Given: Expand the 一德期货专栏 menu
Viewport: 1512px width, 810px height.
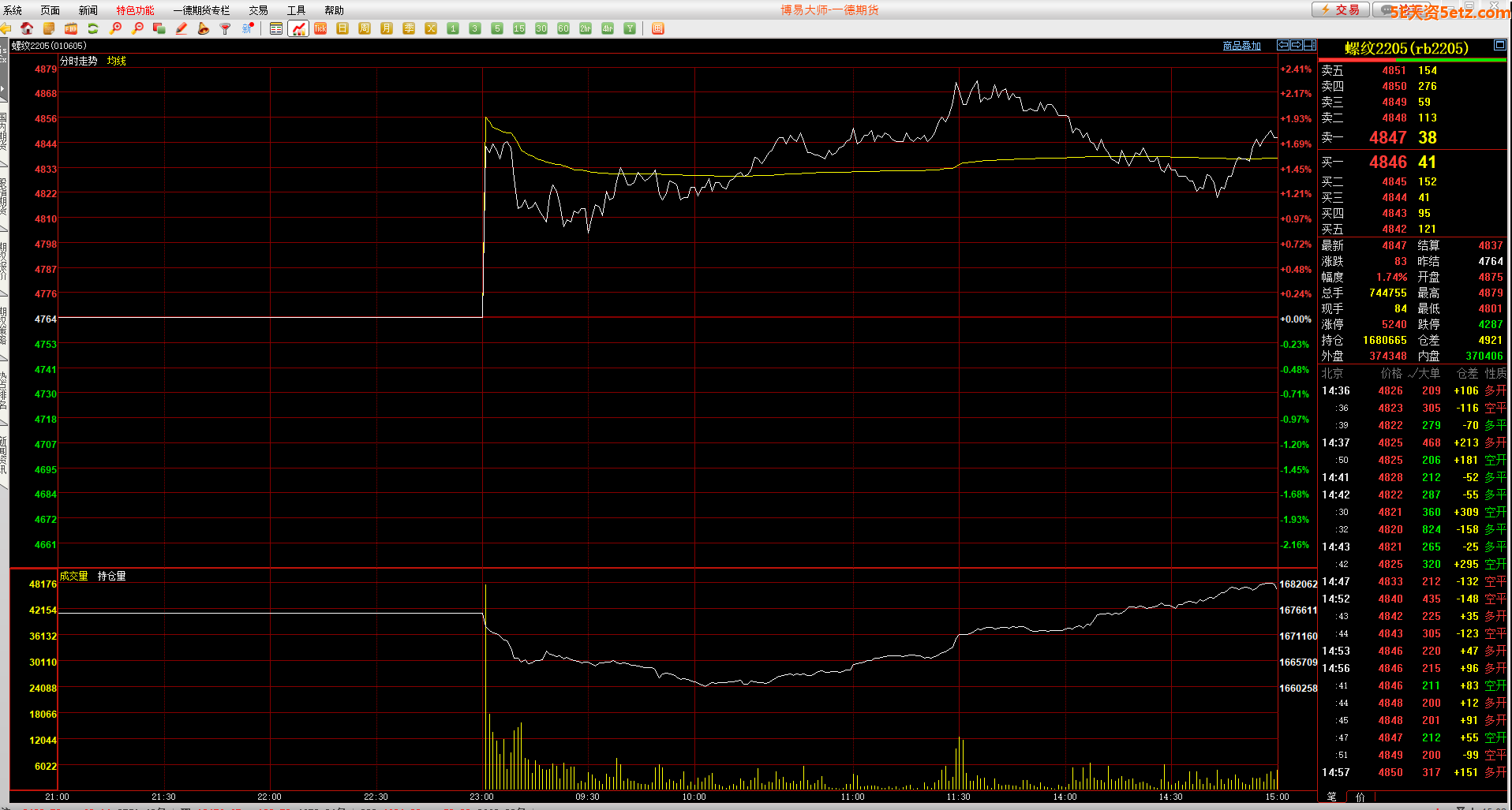Looking at the screenshot, I should [x=201, y=10].
